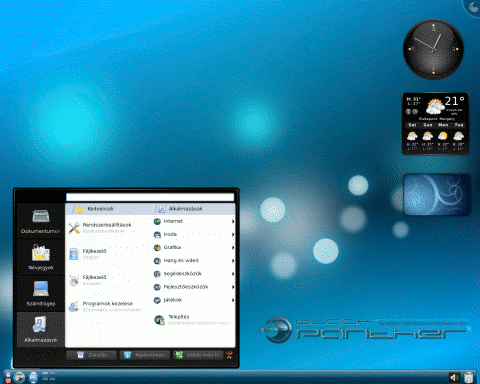Click the volume speaker icon in system tray
The height and width of the screenshot is (384, 480).
click(454, 377)
